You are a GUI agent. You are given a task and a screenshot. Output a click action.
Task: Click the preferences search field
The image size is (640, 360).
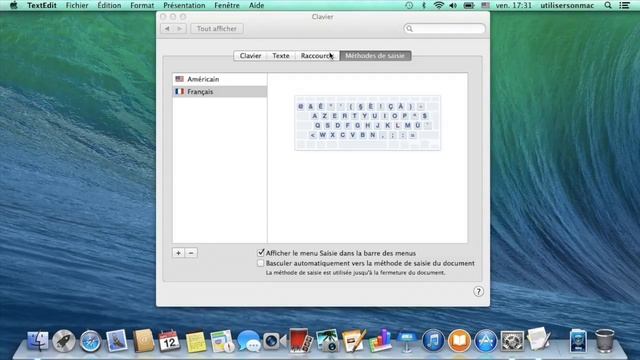[444, 29]
